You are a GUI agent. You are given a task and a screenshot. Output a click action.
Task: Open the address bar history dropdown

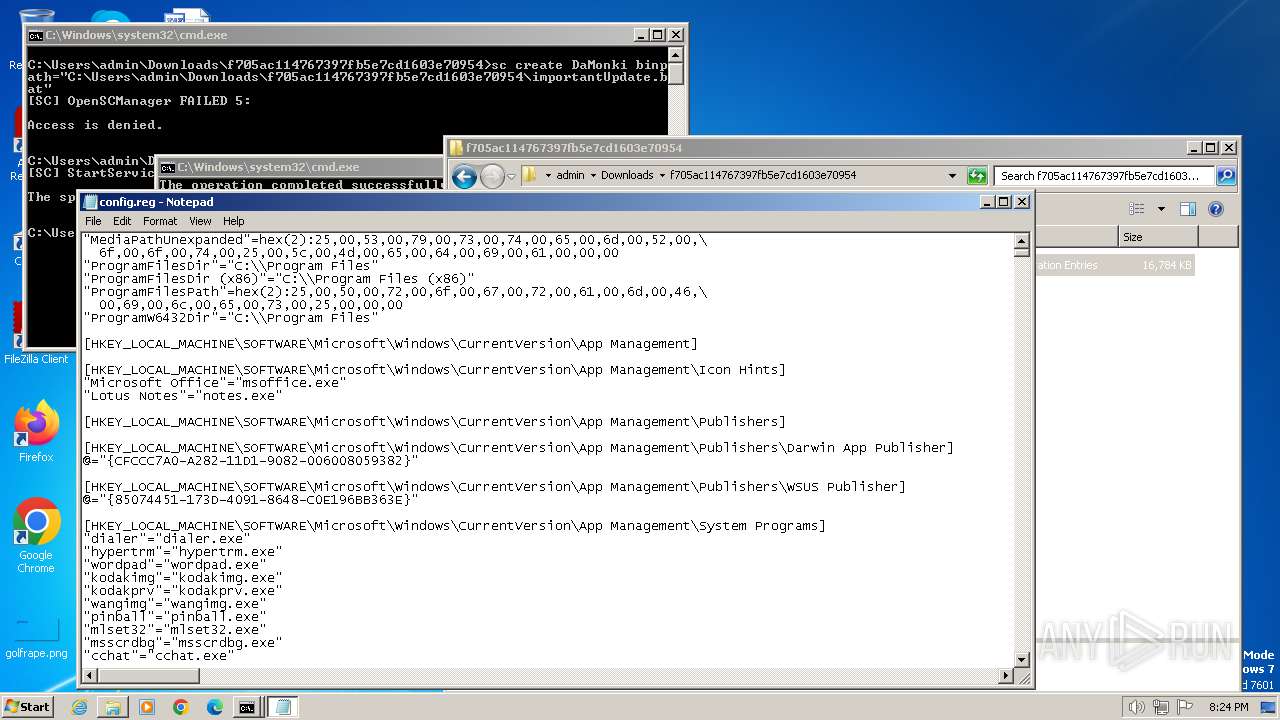click(x=952, y=176)
